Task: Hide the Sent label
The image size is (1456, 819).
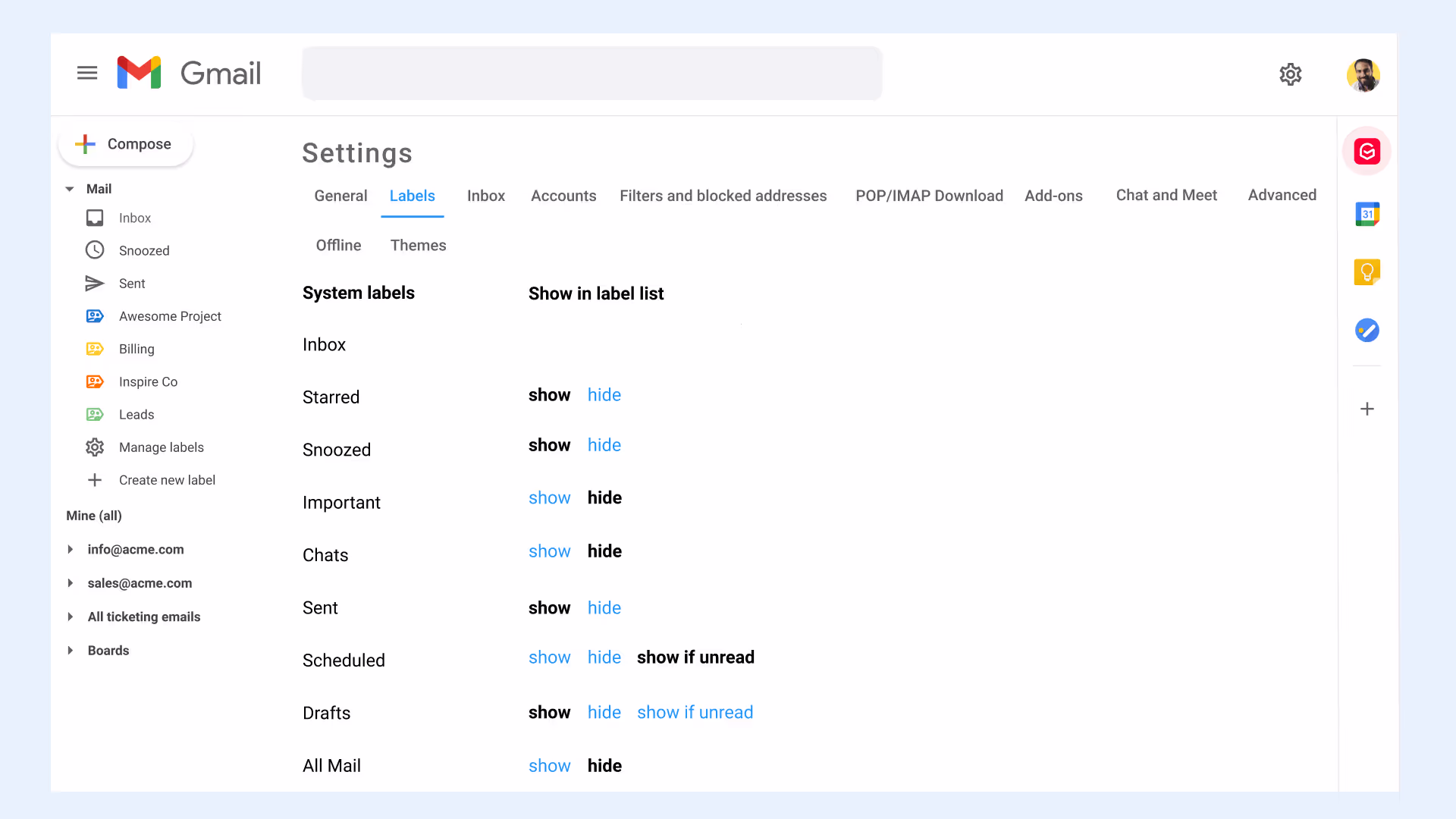Action: click(x=604, y=608)
